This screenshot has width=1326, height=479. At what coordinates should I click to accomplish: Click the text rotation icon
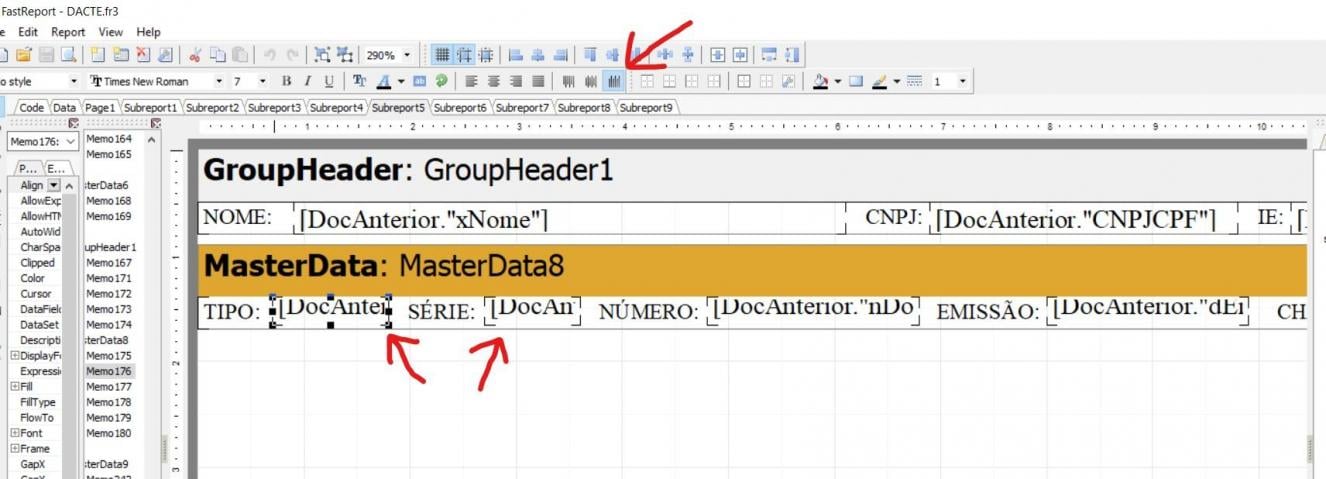(x=440, y=81)
